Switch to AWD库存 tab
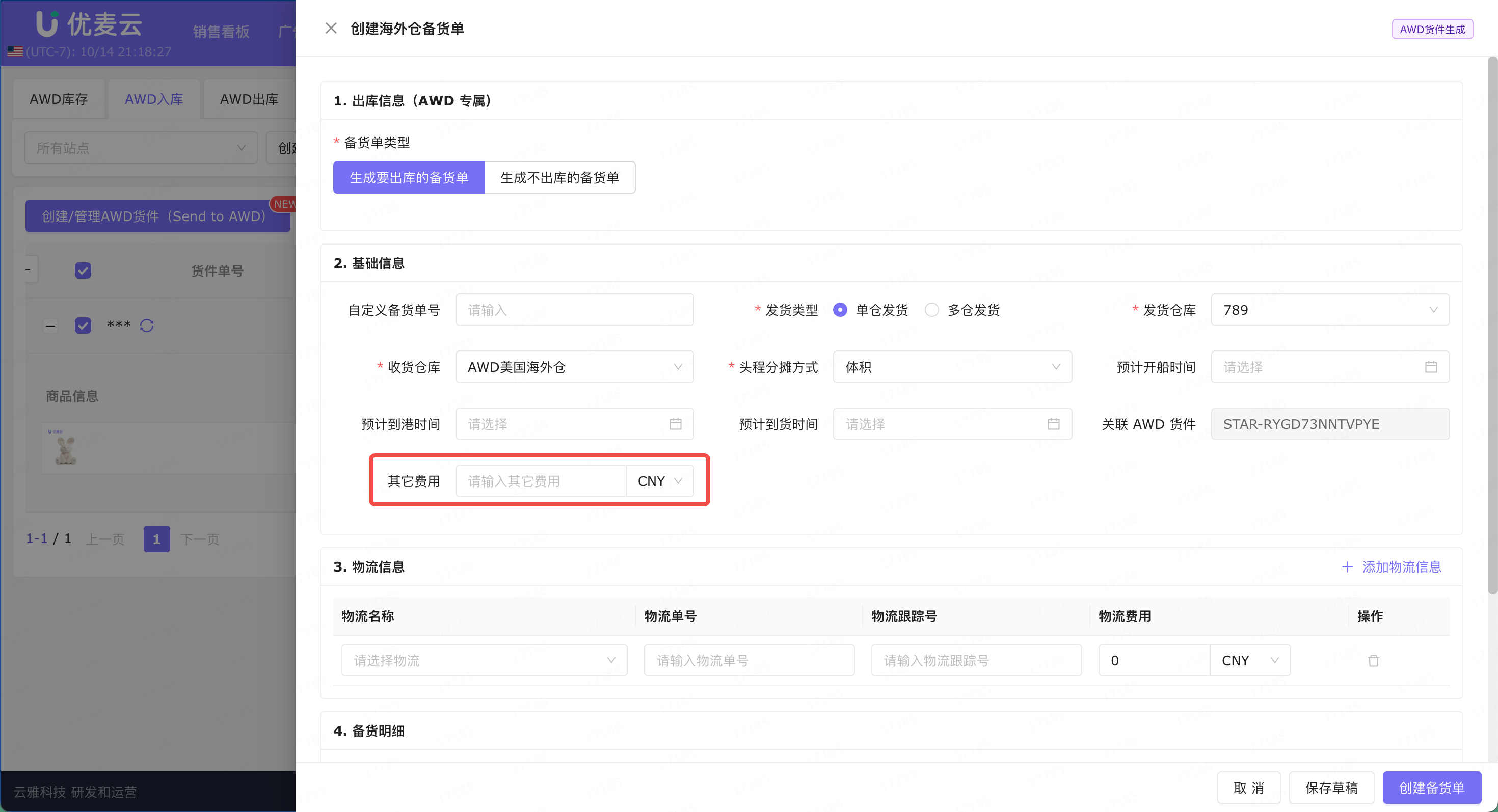Viewport: 1498px width, 812px height. (59, 99)
